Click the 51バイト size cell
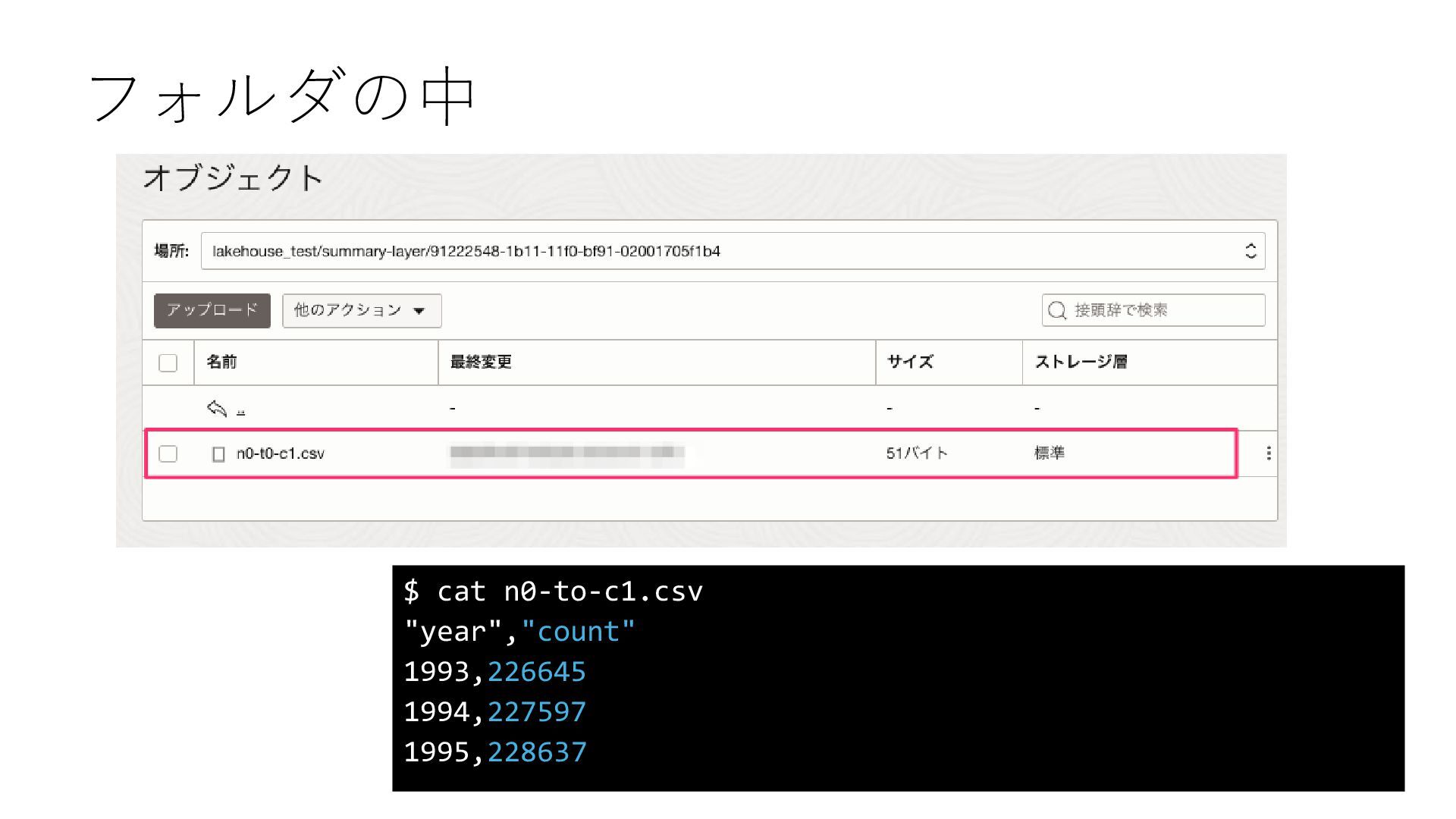1456x819 pixels. [917, 453]
